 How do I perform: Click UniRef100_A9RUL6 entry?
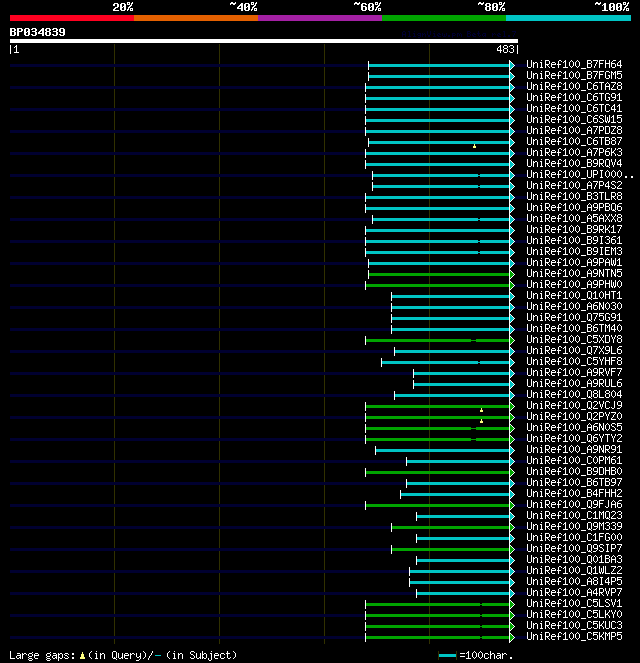pos(574,384)
